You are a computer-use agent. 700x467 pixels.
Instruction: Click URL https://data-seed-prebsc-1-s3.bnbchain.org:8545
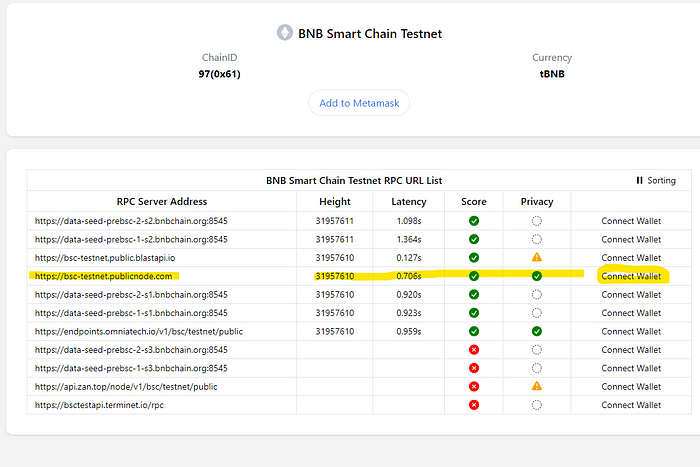[131, 368]
